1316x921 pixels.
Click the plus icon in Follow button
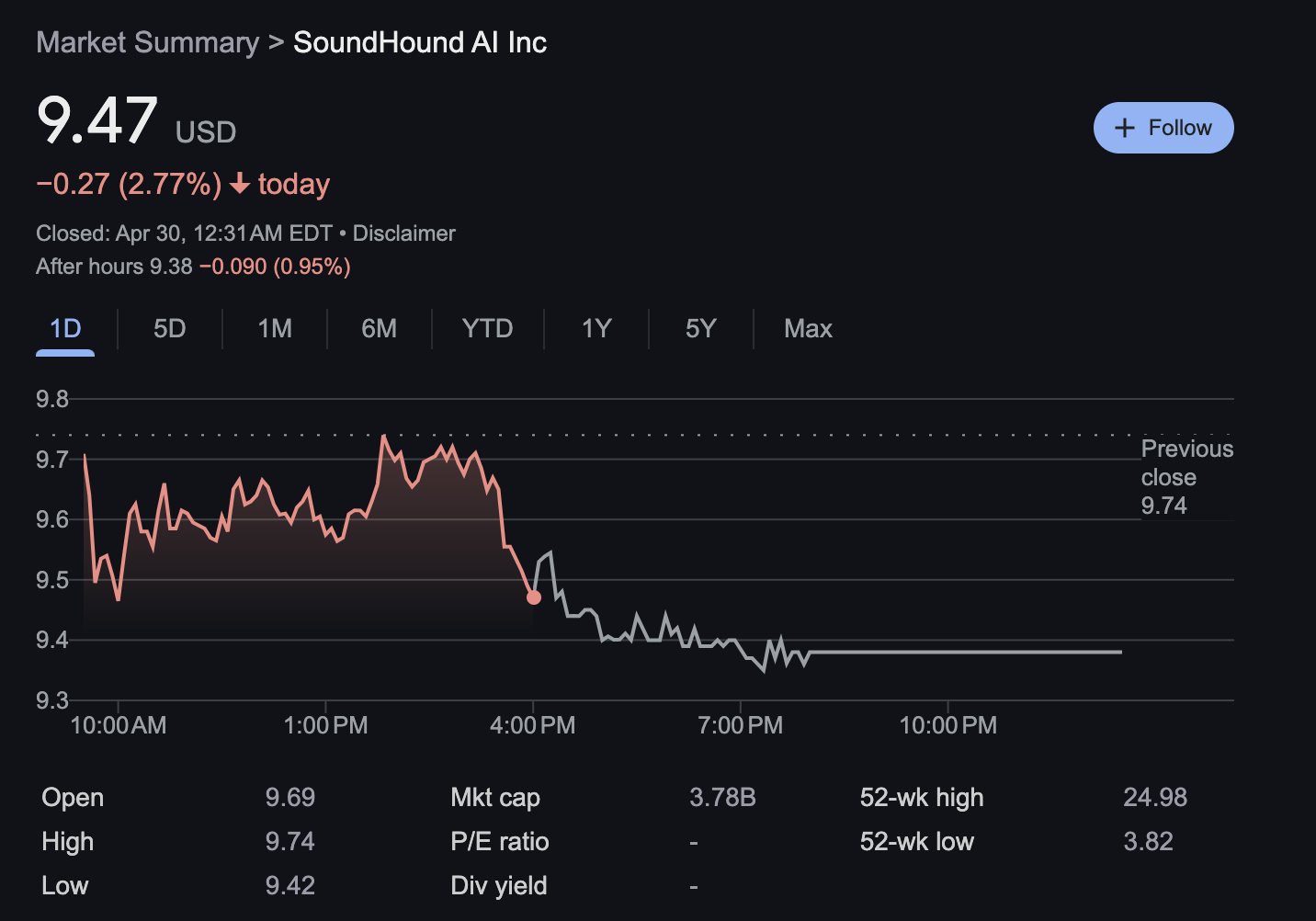1125,128
